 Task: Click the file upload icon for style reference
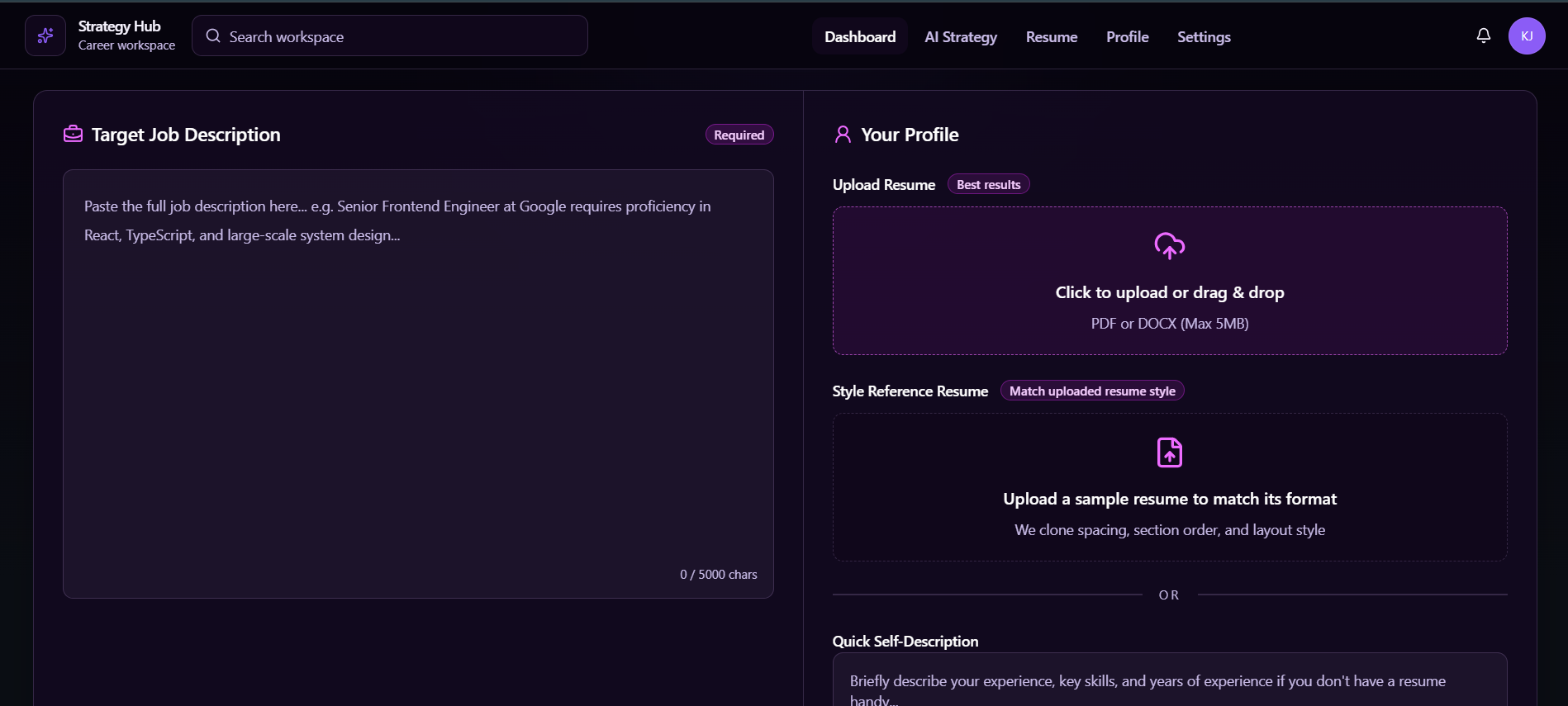pyautogui.click(x=1170, y=453)
